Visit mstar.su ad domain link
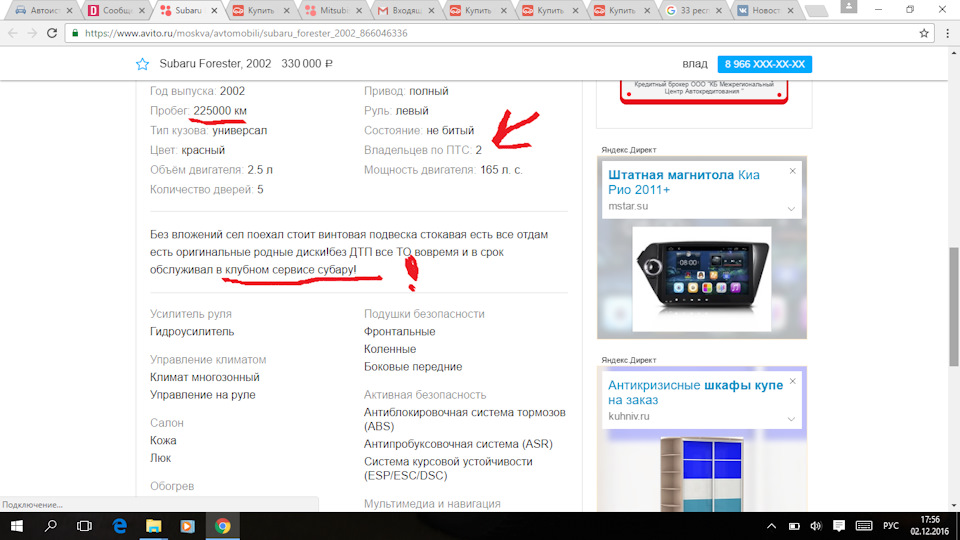This screenshot has height=540, width=960. (x=628, y=206)
